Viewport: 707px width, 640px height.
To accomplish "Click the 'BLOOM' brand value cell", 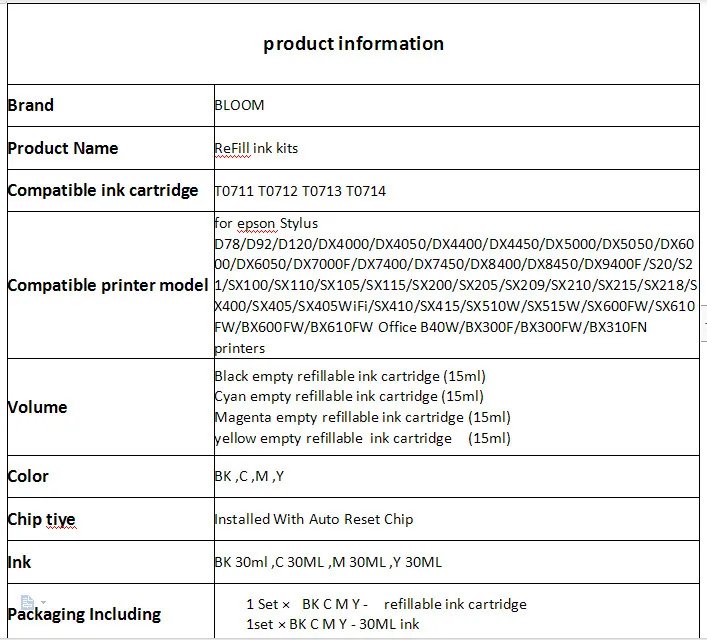I will [x=457, y=106].
